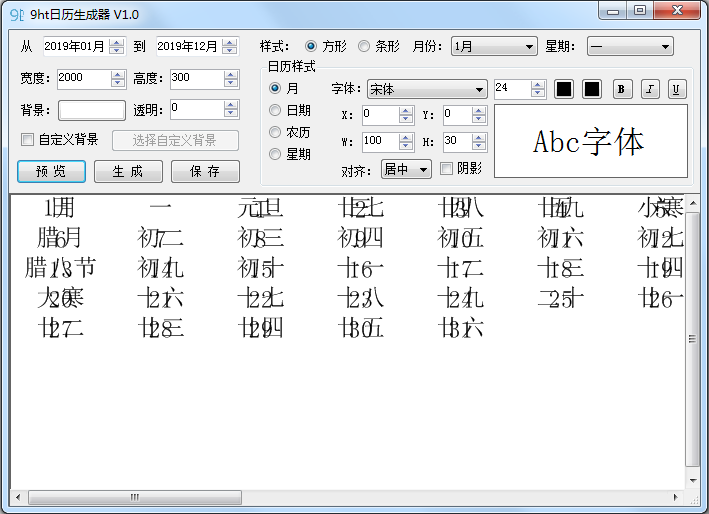This screenshot has width=709, height=514.
Task: Open the 星期 dropdown list
Action: (630, 46)
